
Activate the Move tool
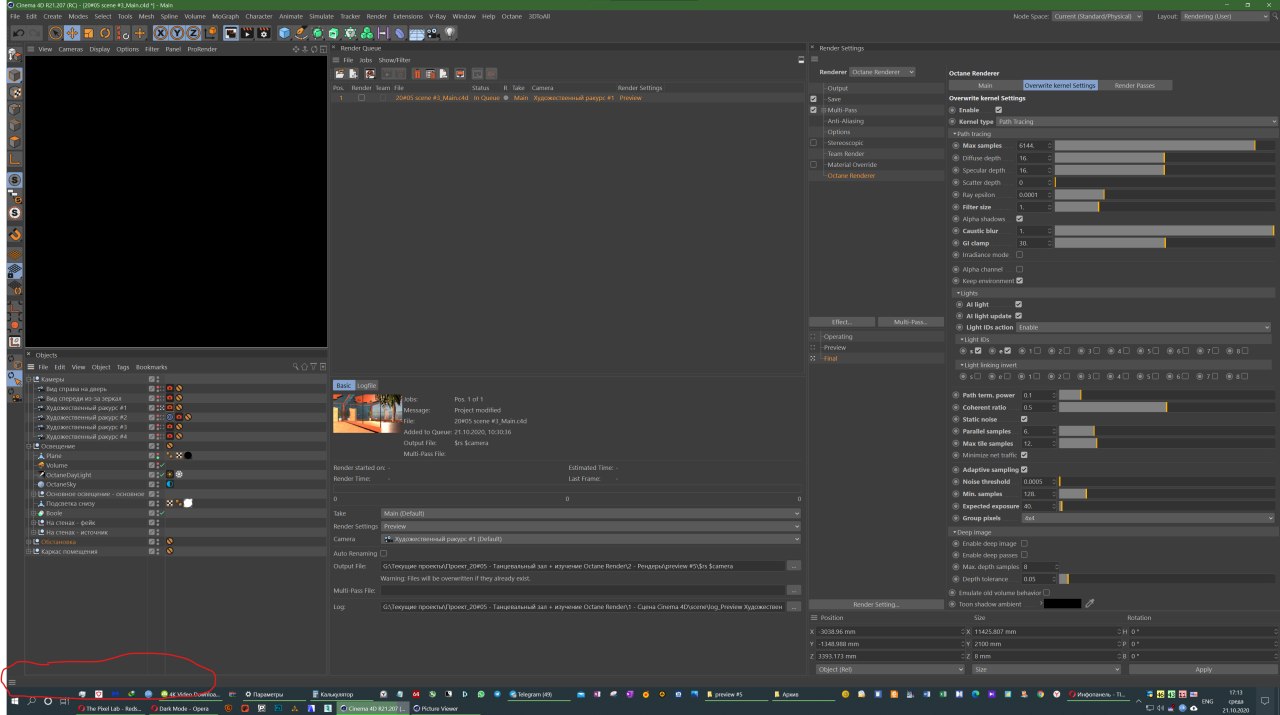pyautogui.click(x=72, y=33)
